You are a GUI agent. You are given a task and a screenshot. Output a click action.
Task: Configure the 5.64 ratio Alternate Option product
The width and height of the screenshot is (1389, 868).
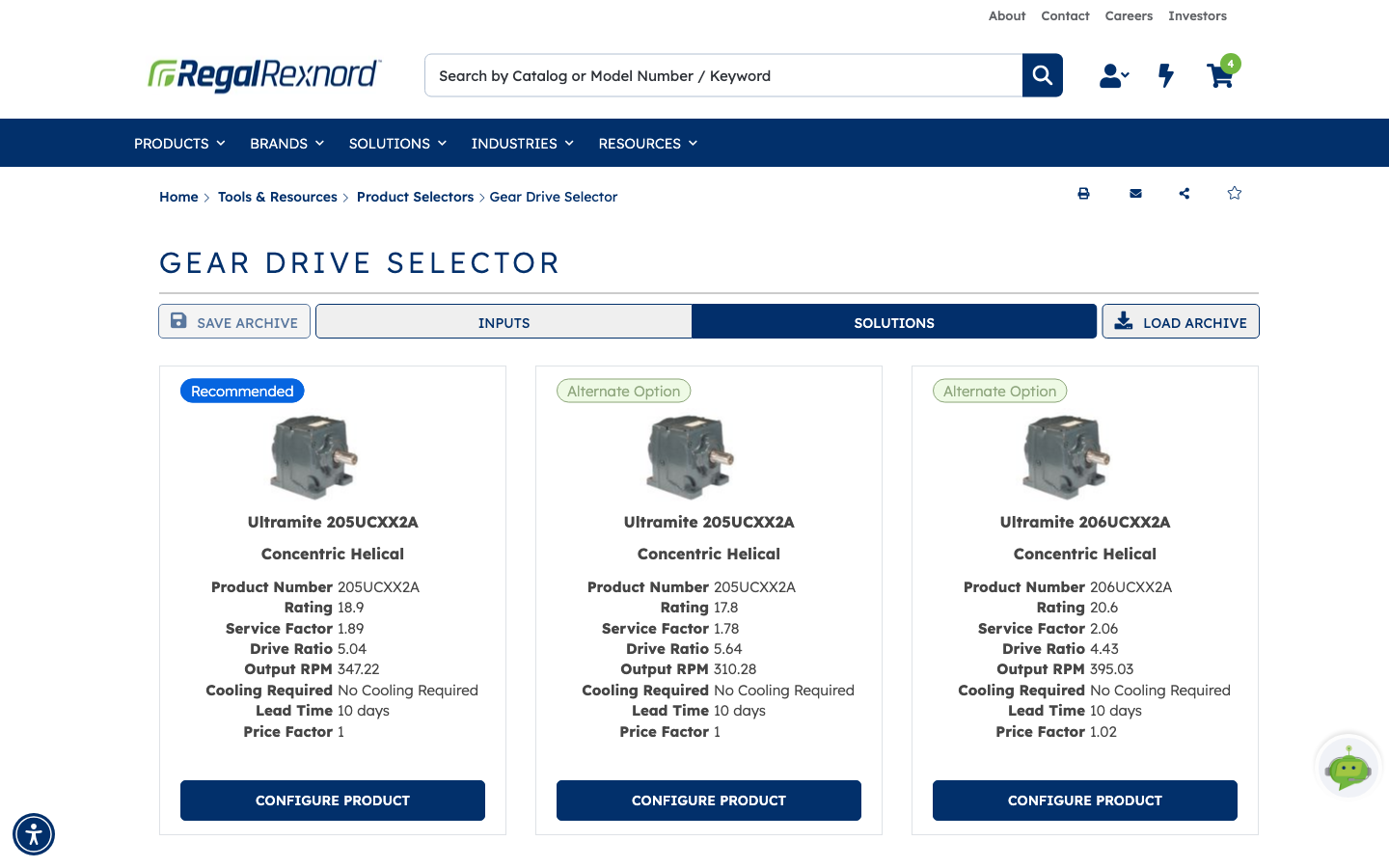tap(709, 800)
